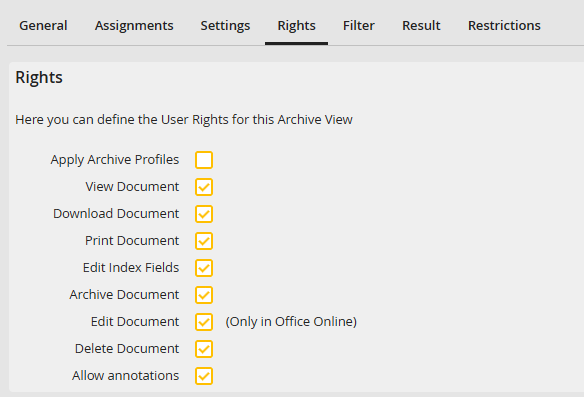Click the 'Archive Document' label

pos(124,295)
